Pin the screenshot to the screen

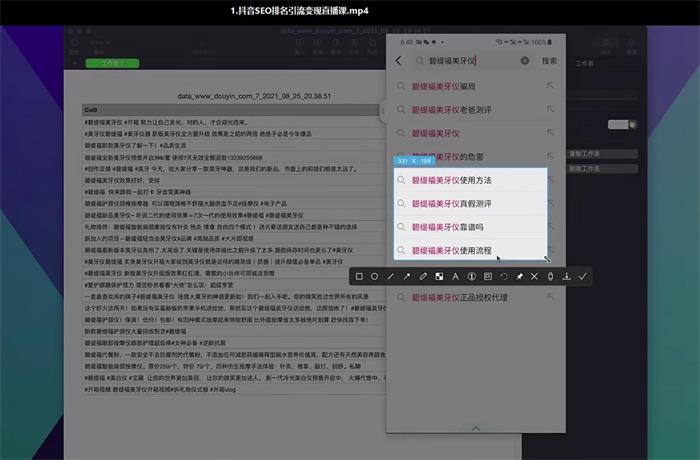(519, 276)
